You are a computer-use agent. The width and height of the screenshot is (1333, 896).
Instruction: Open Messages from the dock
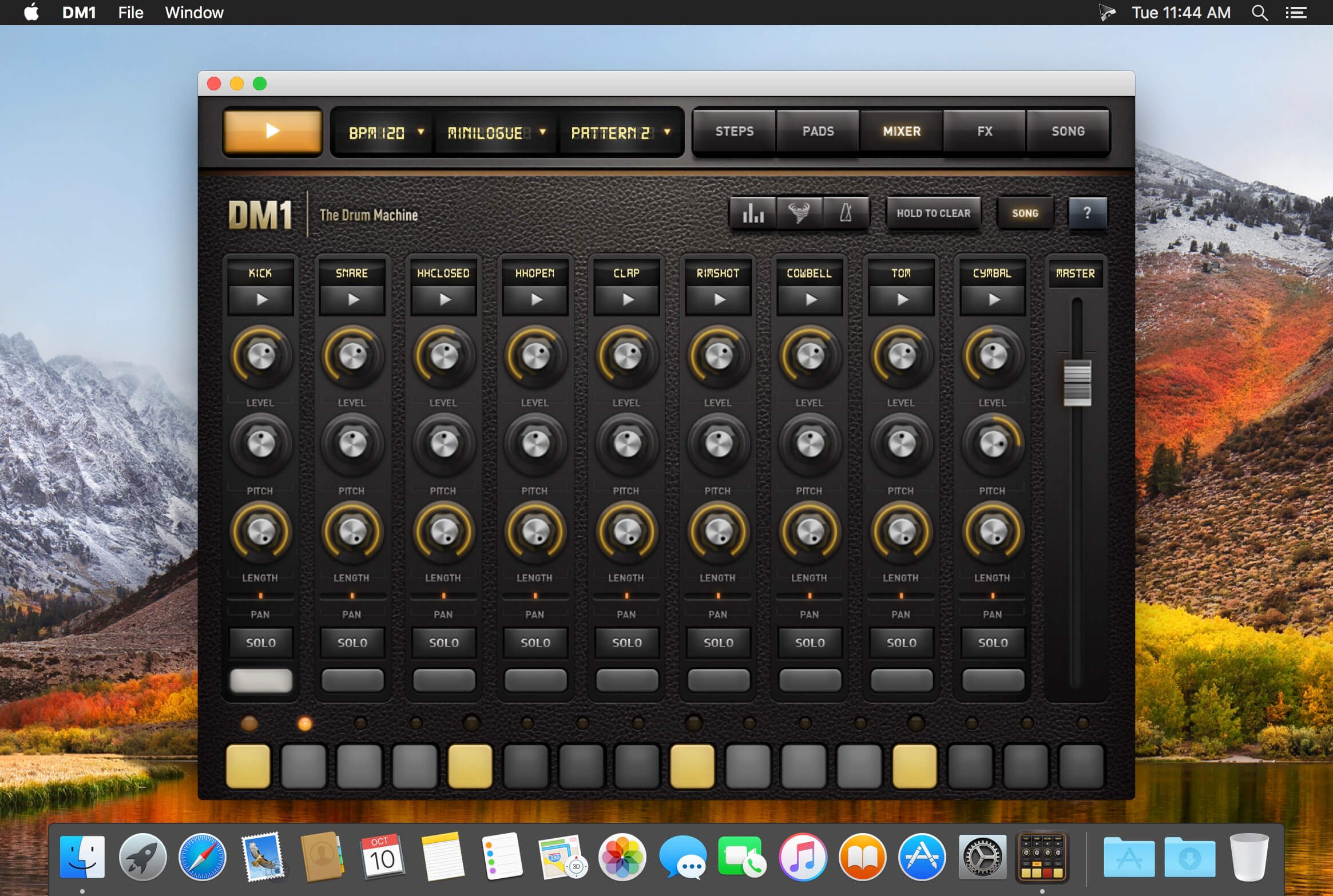683,857
